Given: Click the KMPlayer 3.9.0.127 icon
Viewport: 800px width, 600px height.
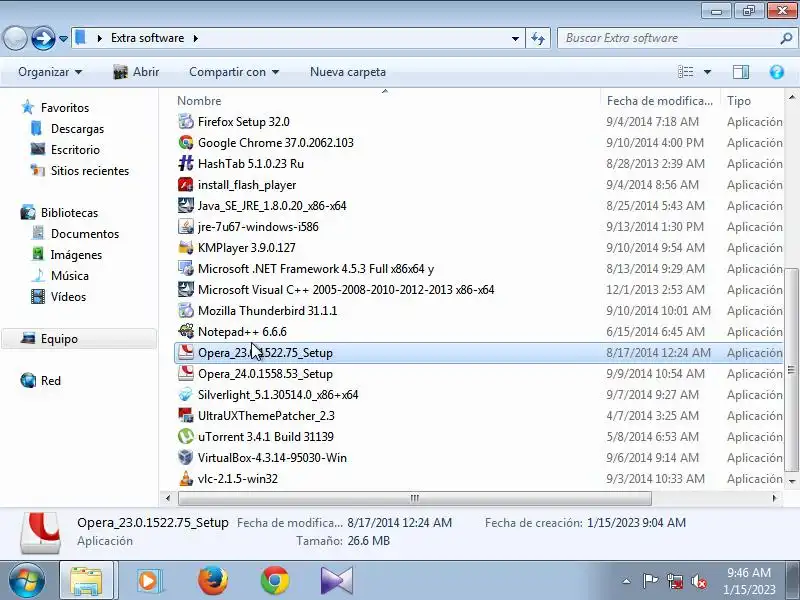Looking at the screenshot, I should (186, 247).
